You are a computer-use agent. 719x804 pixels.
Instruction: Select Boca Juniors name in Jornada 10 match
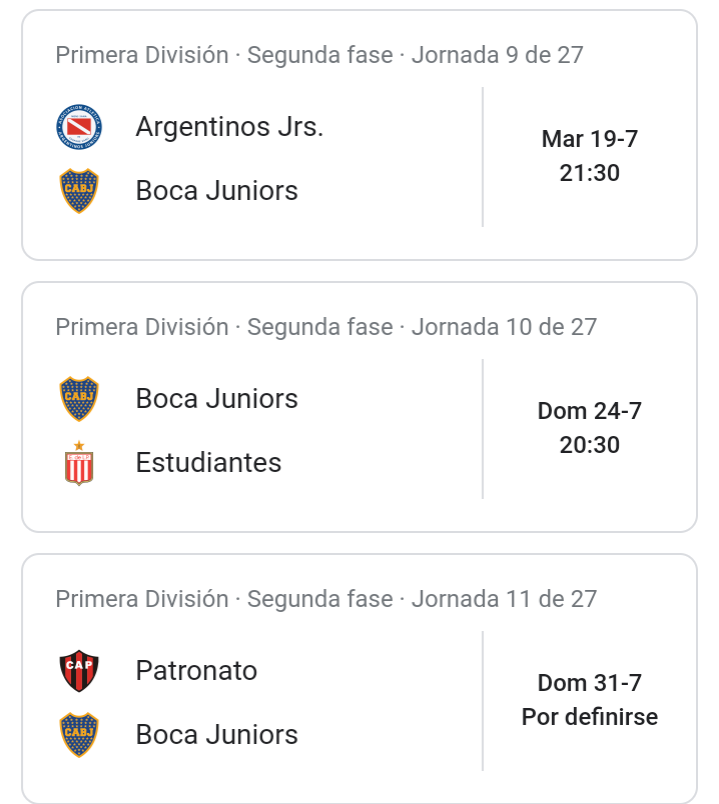[216, 399]
